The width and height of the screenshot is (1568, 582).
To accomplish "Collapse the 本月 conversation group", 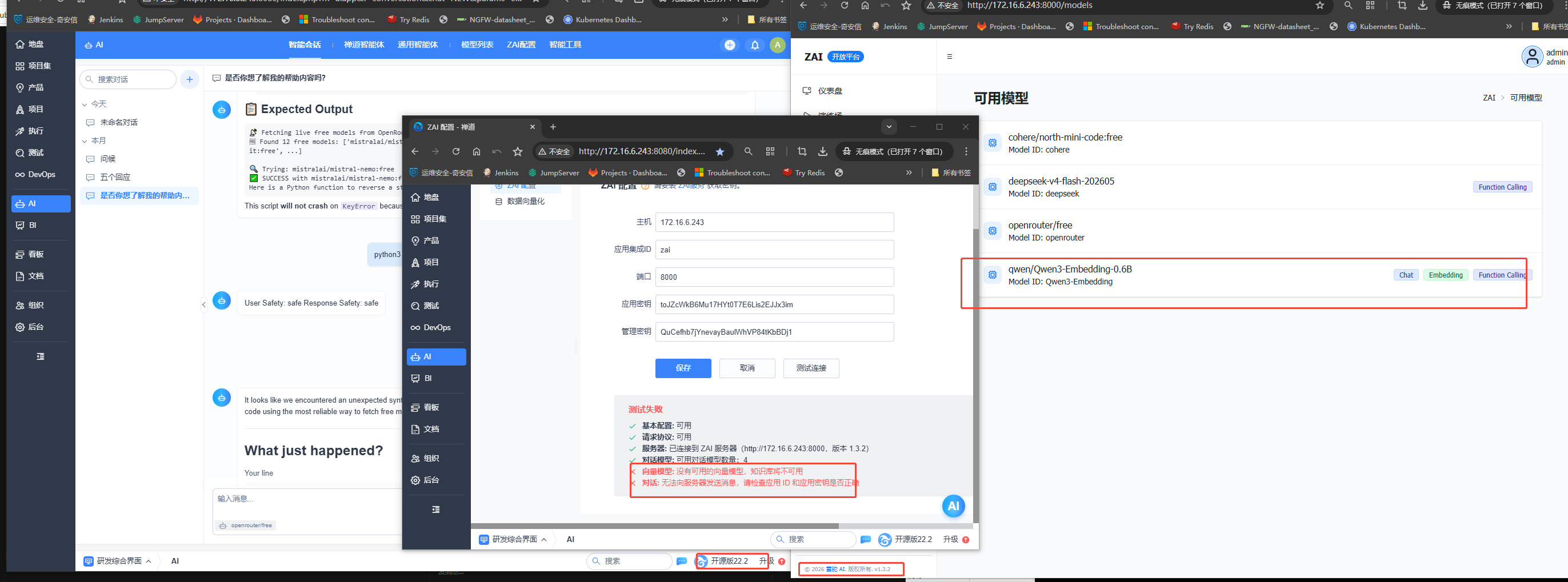I will 85,141.
